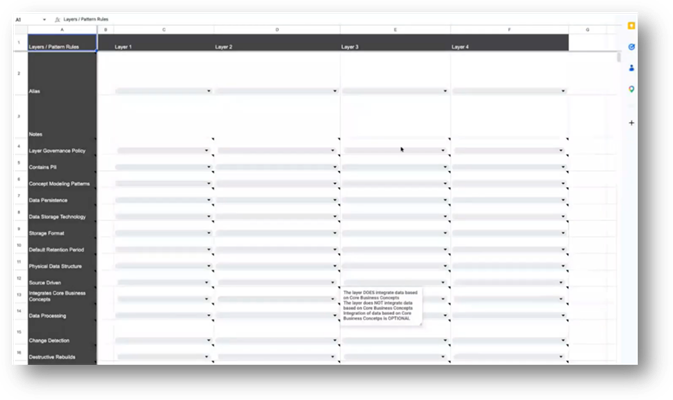This screenshot has height=400, width=673.
Task: Click the 'Change Detection' label
Action: coord(49,341)
